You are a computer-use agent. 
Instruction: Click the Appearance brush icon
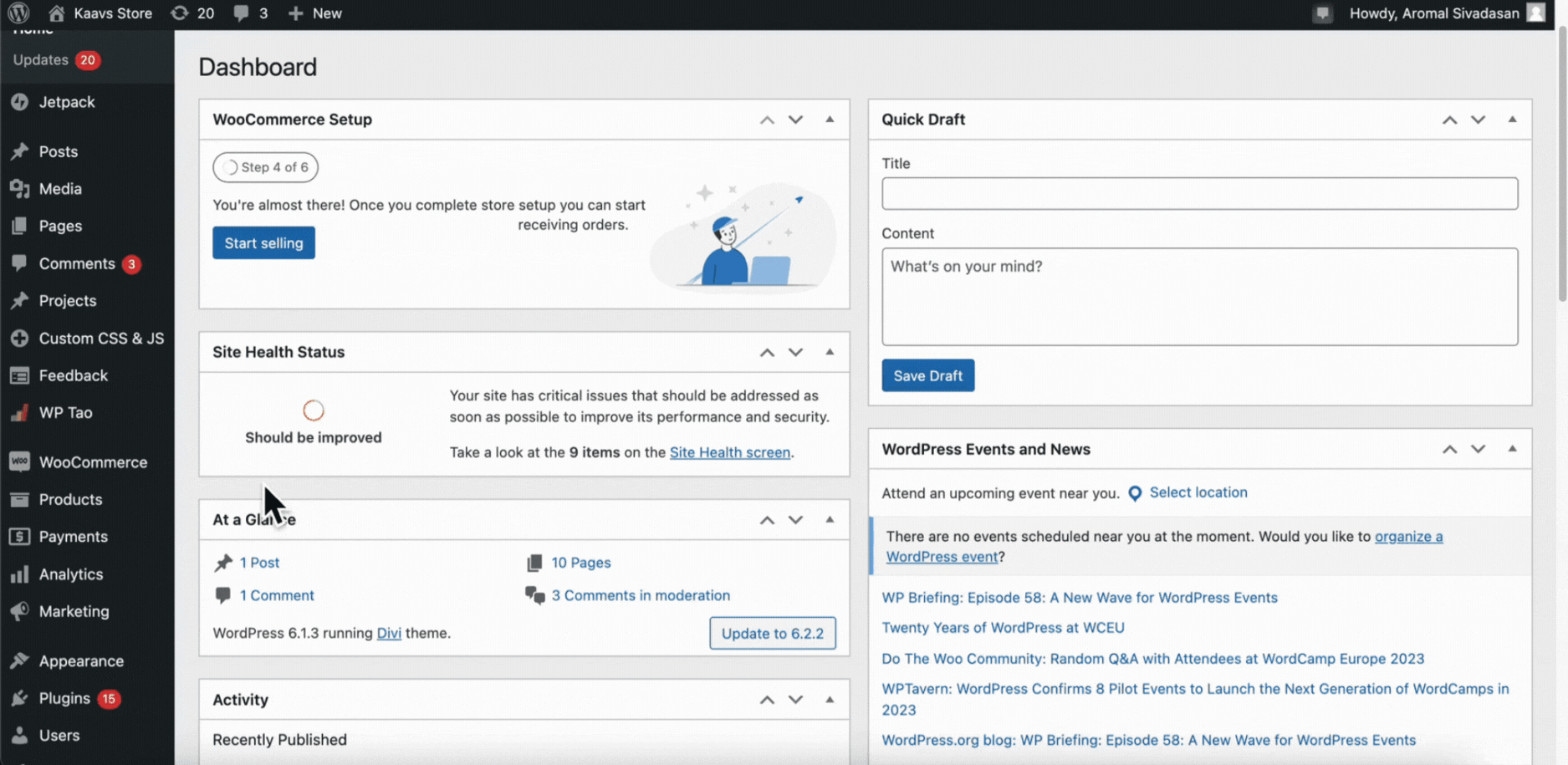pyautogui.click(x=19, y=660)
